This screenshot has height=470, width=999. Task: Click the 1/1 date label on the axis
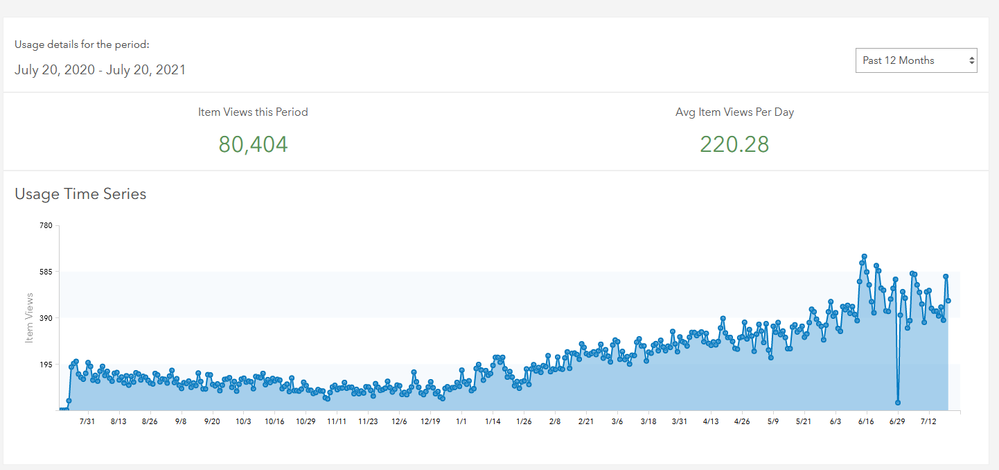pos(462,422)
